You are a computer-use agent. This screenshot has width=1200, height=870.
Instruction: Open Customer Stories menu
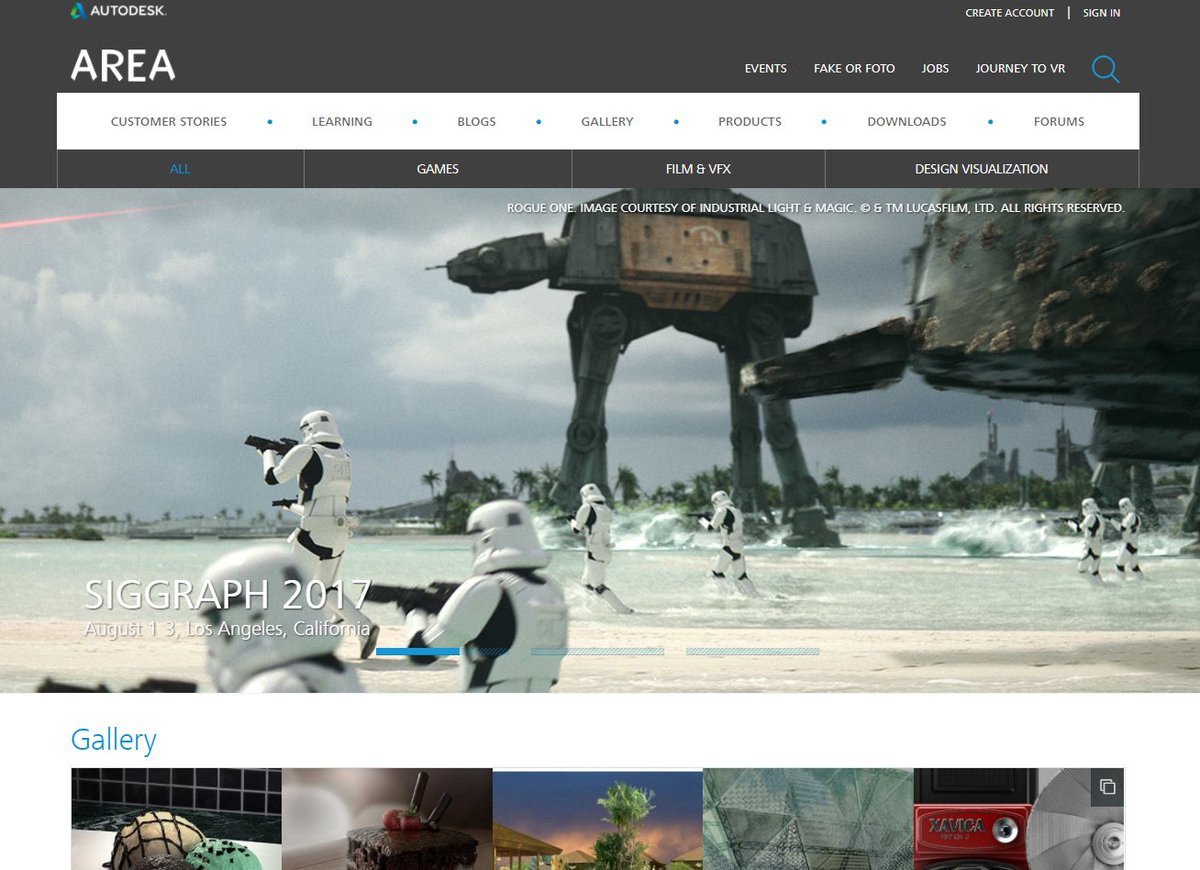click(169, 122)
